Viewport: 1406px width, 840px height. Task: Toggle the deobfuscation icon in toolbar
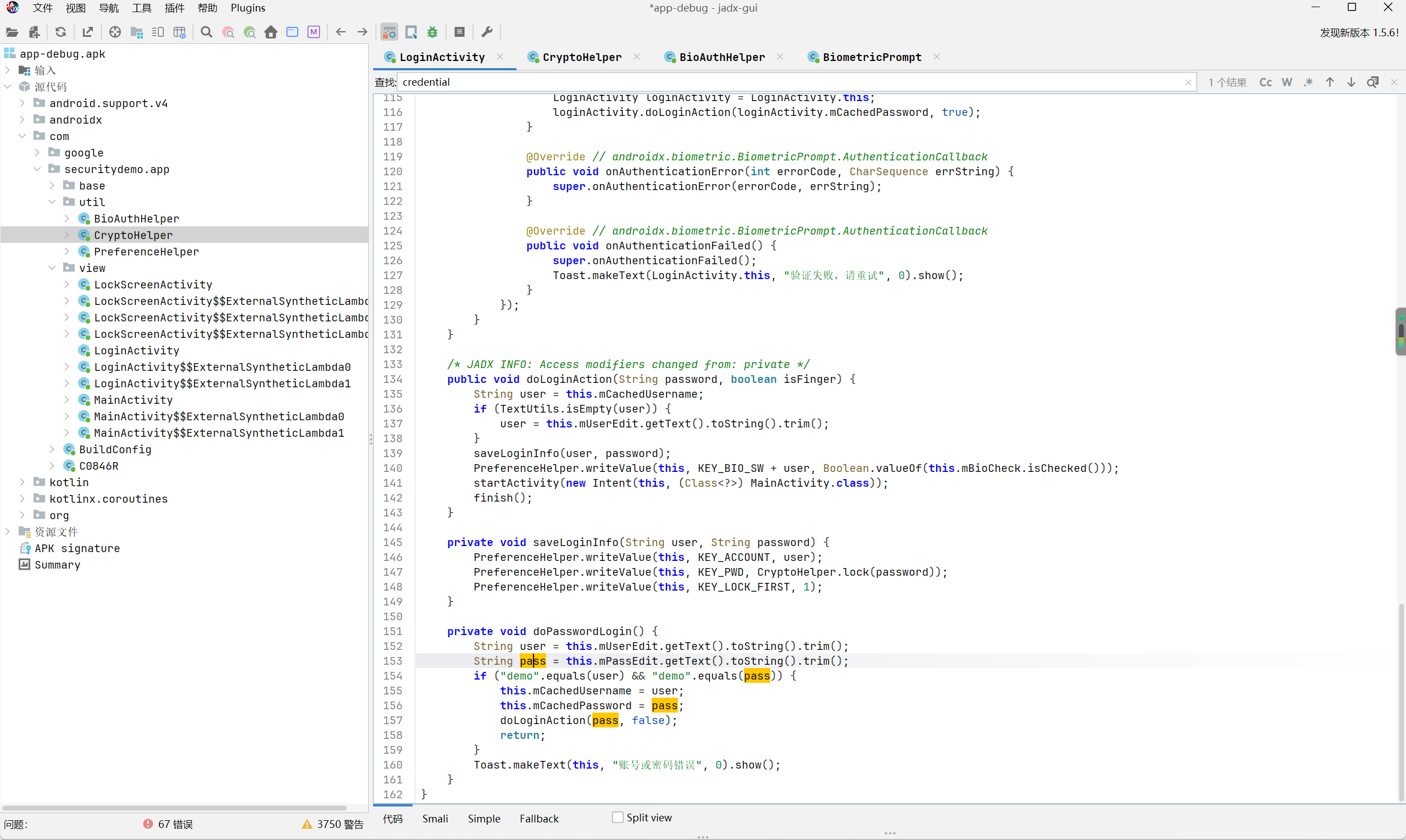[390, 32]
